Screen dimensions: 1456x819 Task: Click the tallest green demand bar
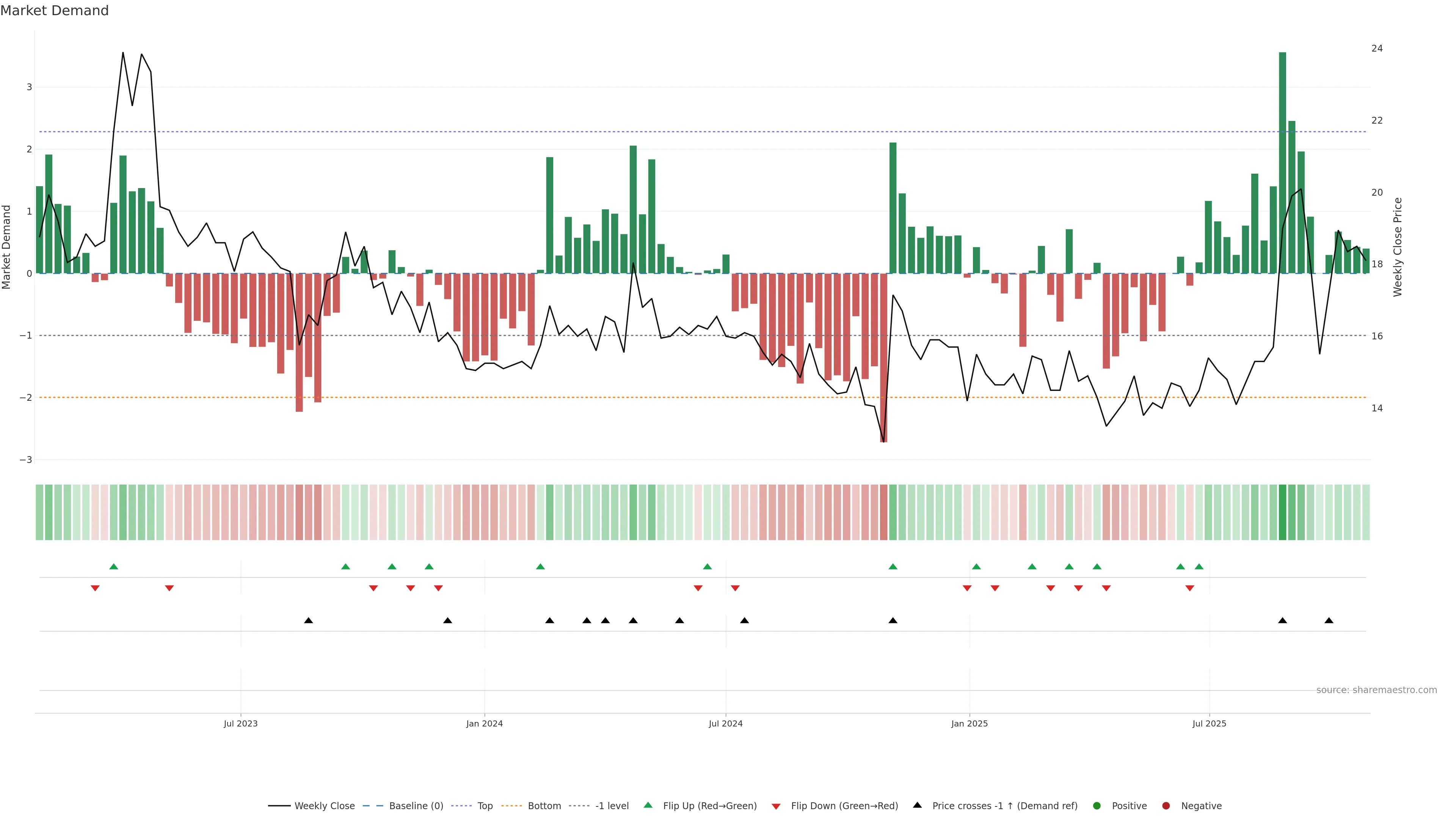pyautogui.click(x=1282, y=163)
